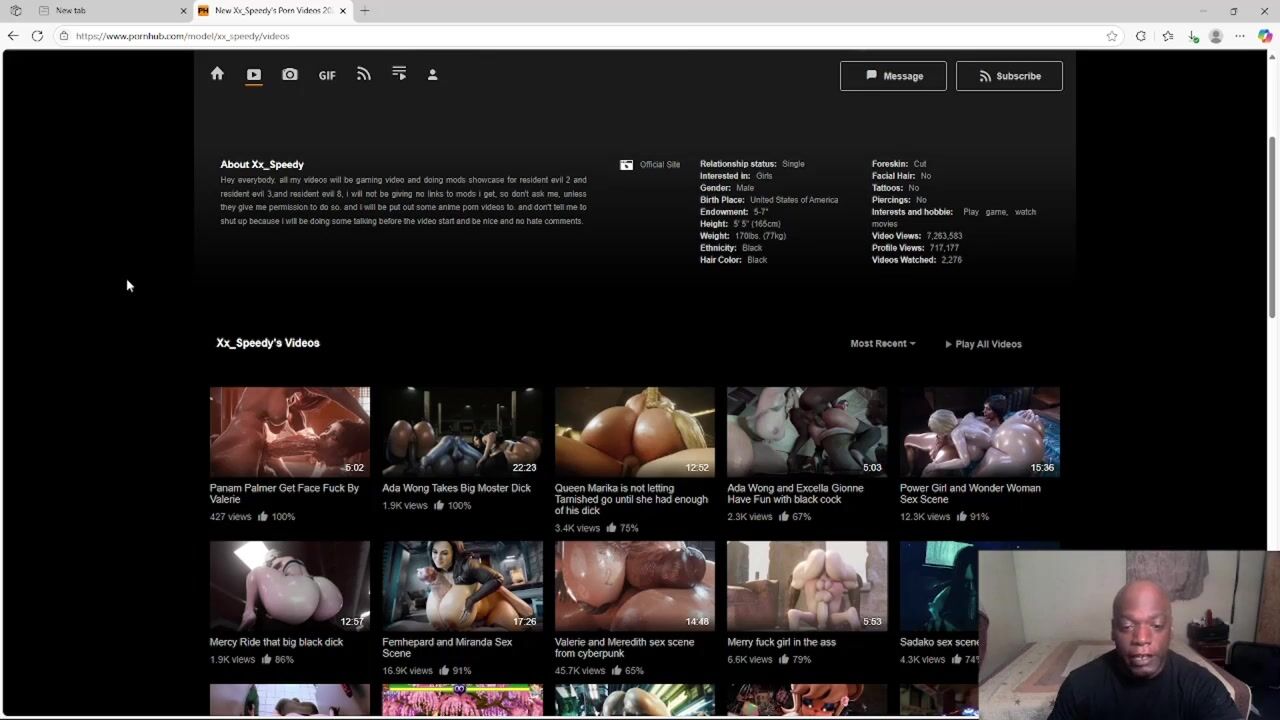Open the feed stream icon
Viewport: 1280px width, 720px height.
point(364,75)
